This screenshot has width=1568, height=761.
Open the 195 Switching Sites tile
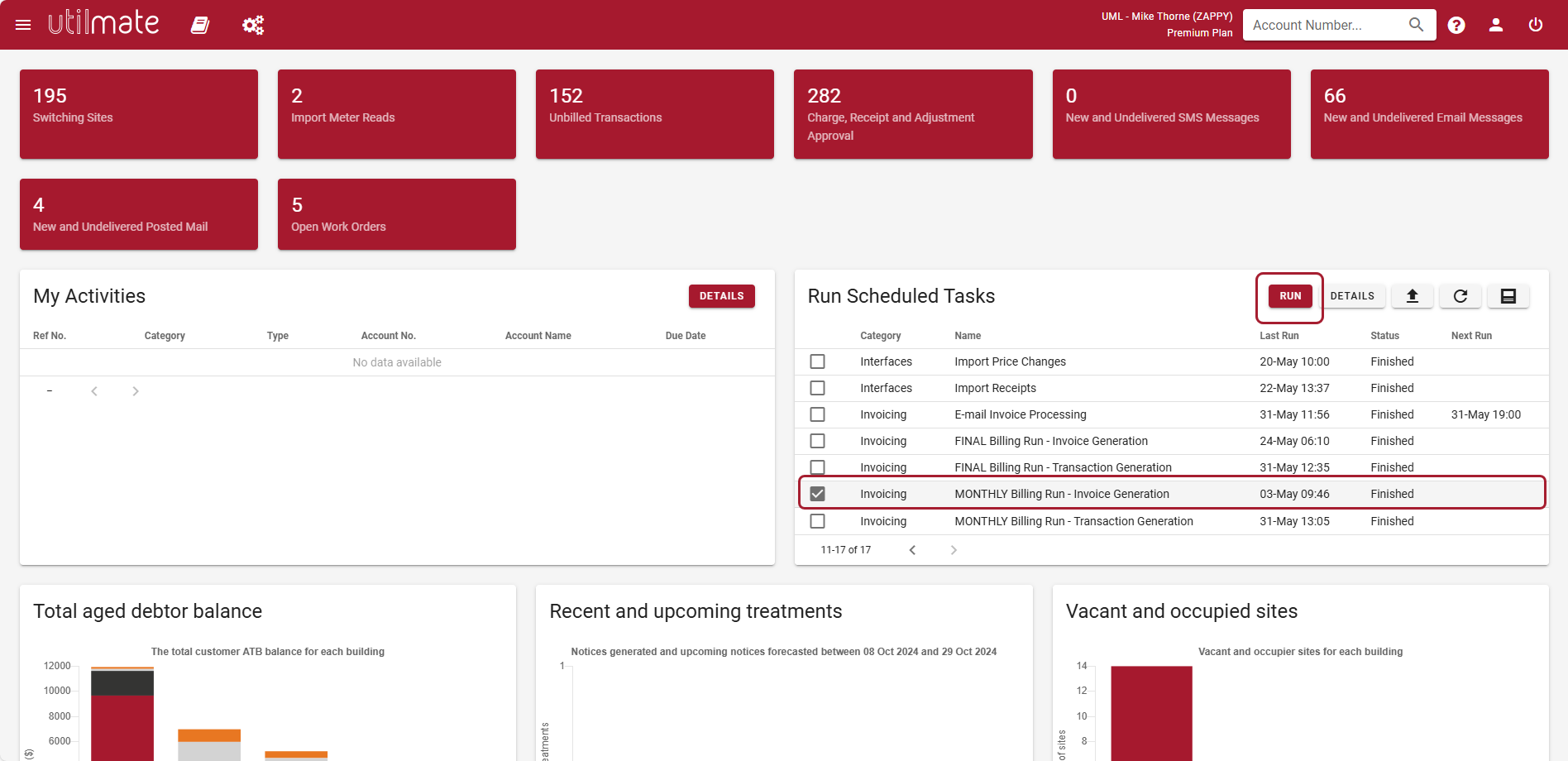(x=139, y=114)
